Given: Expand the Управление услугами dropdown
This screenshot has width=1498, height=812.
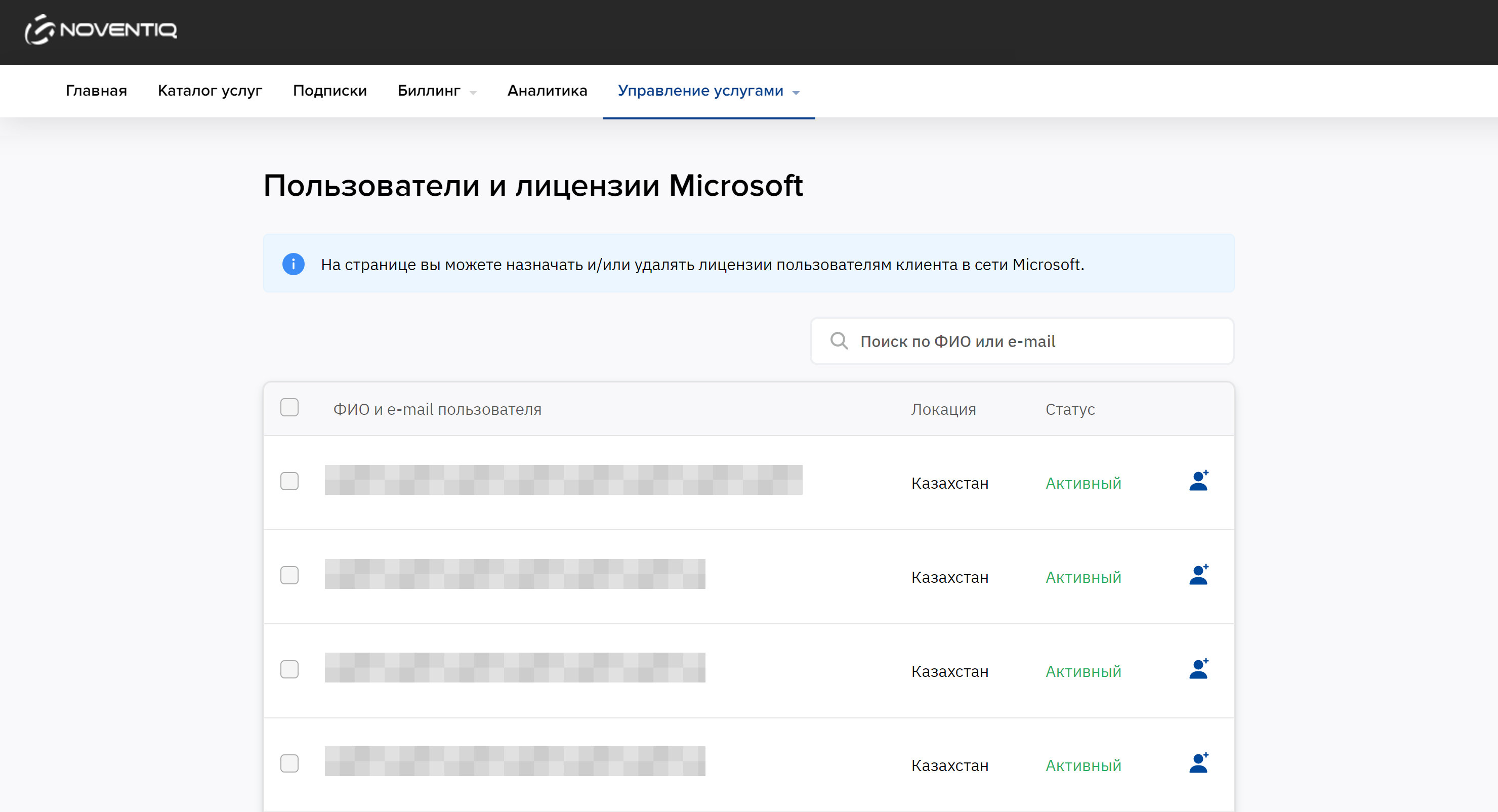Looking at the screenshot, I should (x=709, y=91).
